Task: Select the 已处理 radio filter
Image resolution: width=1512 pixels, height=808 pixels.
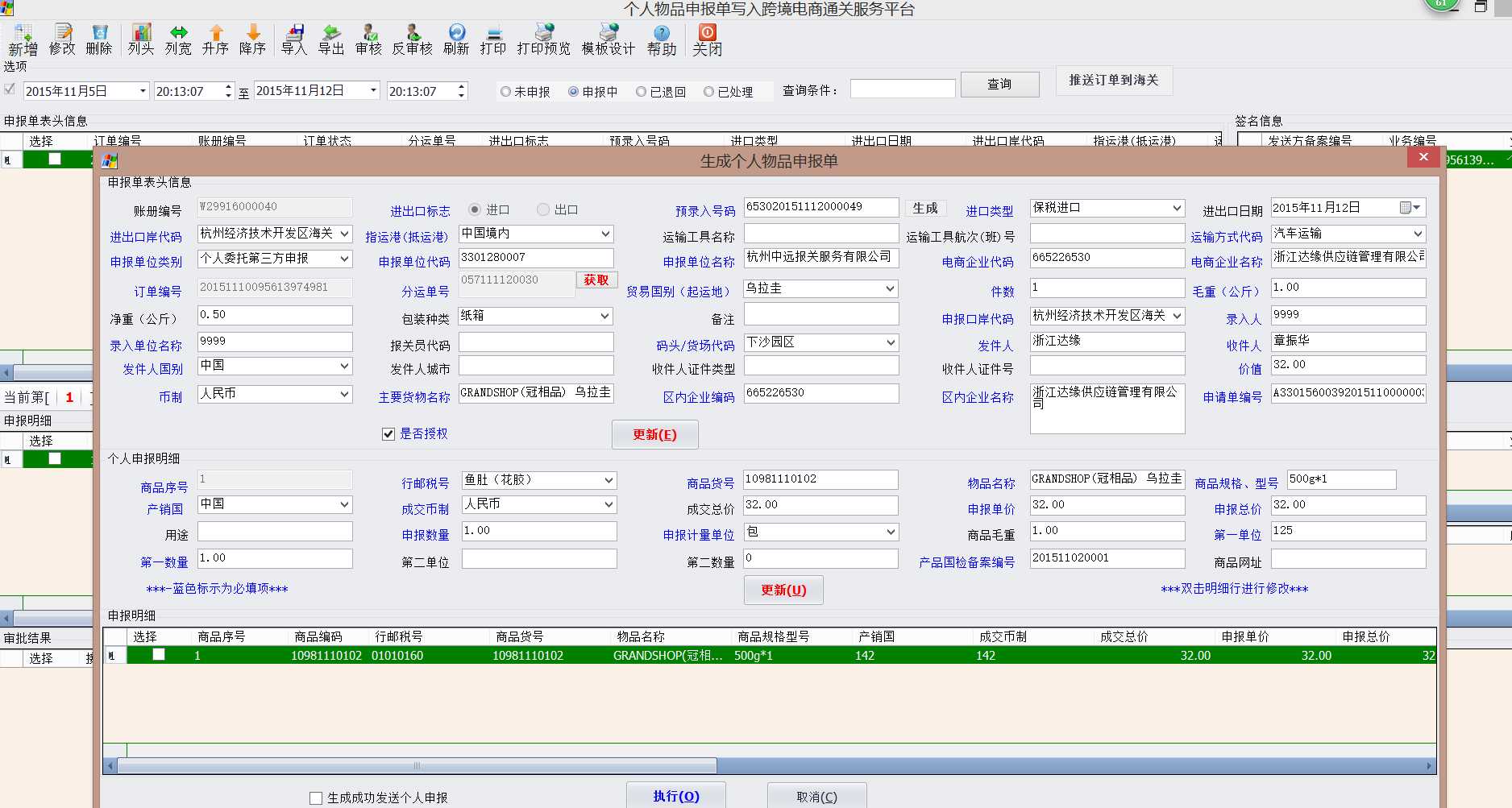Action: (709, 92)
